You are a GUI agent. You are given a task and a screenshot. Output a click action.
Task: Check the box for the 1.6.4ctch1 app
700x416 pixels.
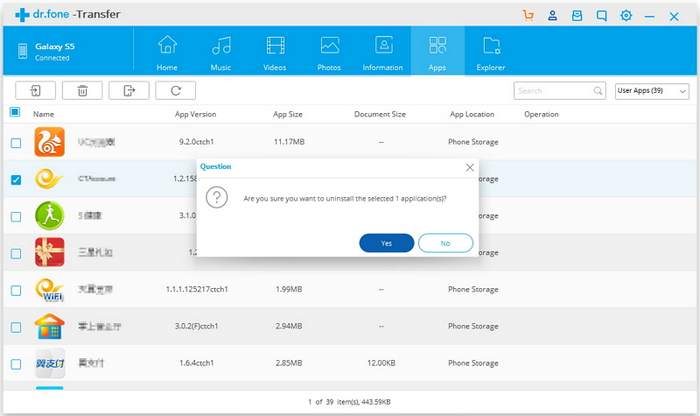click(16, 364)
